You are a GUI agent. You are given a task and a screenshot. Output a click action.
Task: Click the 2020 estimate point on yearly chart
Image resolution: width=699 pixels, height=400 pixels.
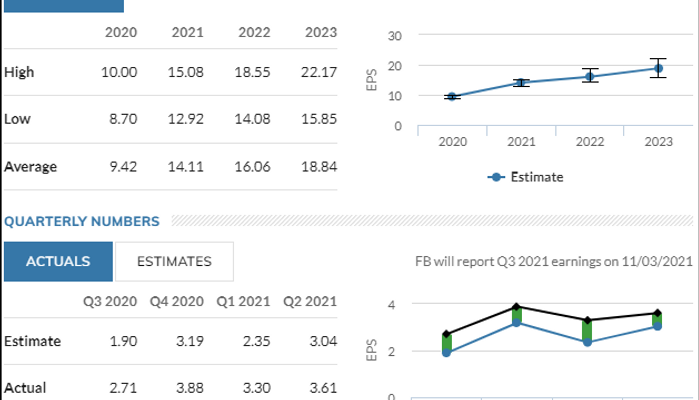click(452, 97)
